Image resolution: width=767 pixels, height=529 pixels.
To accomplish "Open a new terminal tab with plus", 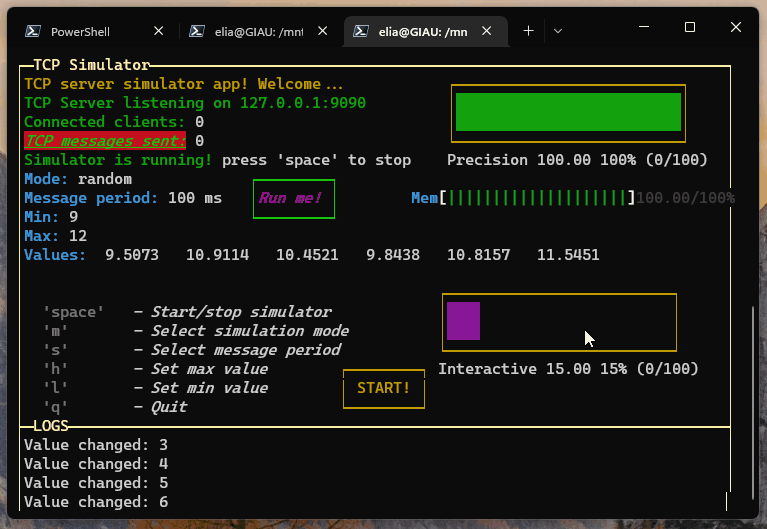I will pos(528,31).
